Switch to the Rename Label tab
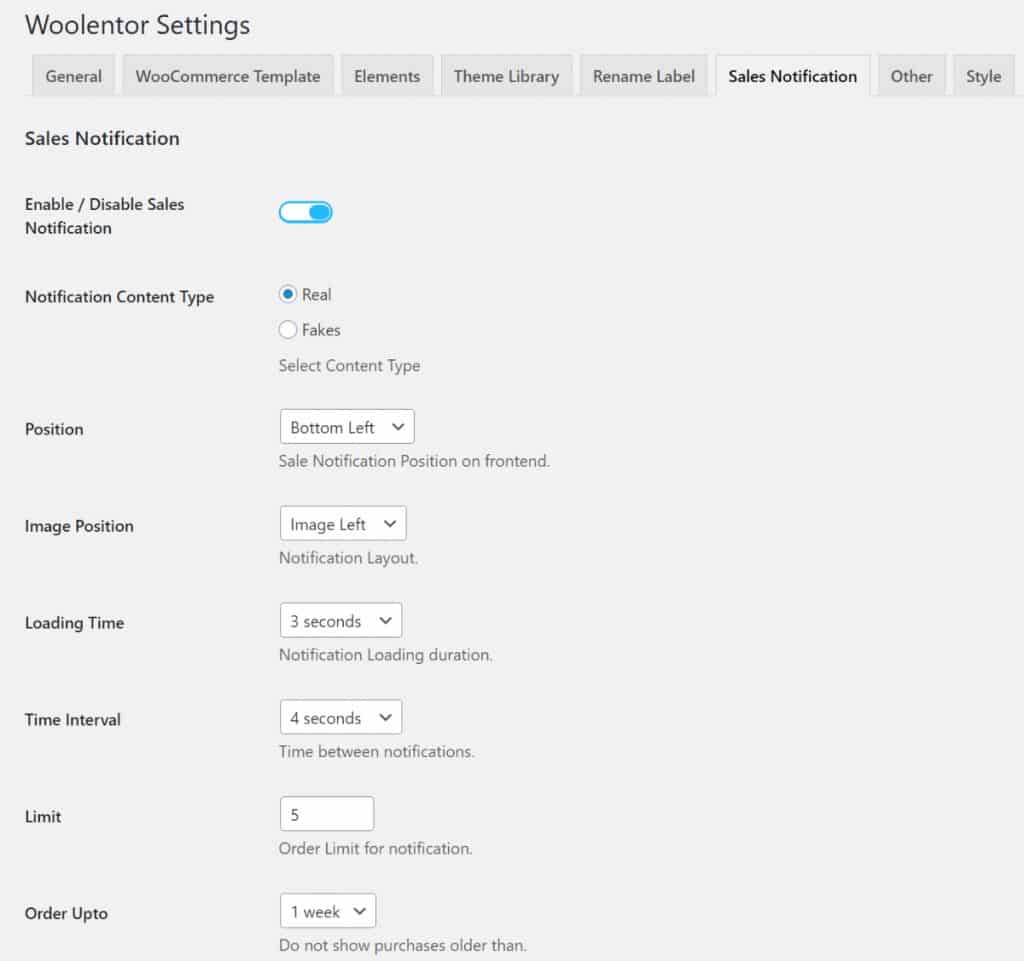Image resolution: width=1024 pixels, height=961 pixels. tap(643, 75)
